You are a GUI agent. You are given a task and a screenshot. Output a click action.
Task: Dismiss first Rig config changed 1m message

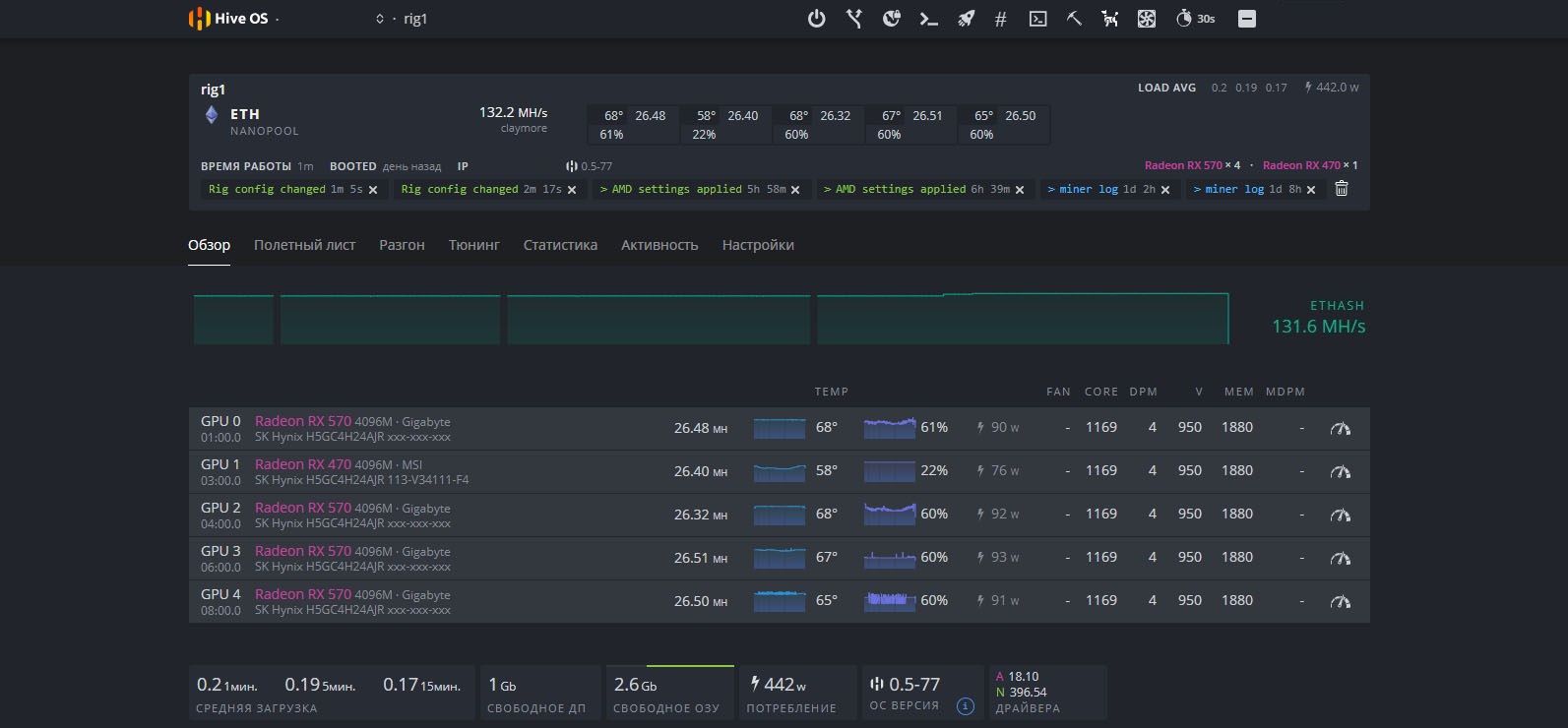click(373, 190)
